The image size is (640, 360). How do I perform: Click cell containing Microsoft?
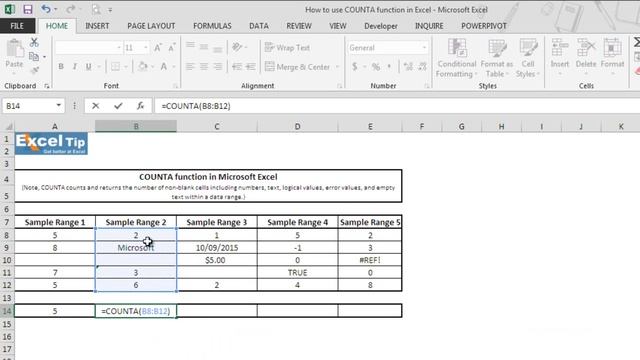point(136,248)
